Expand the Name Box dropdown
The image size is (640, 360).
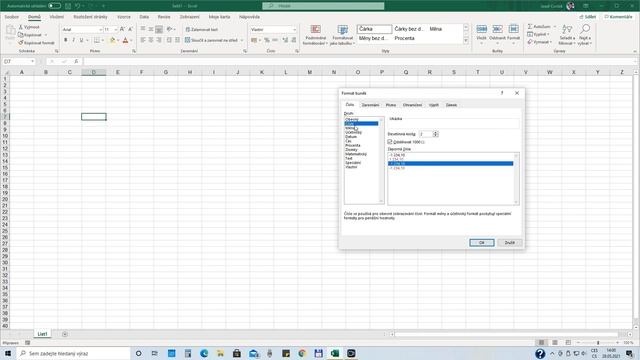pos(32,61)
